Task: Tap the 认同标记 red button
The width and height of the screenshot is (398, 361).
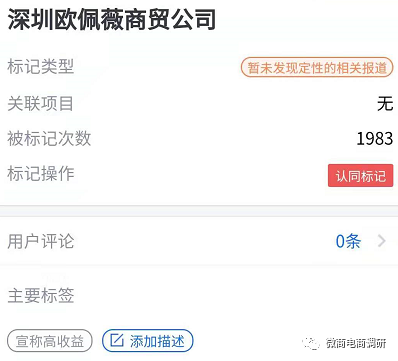Action: tap(360, 175)
